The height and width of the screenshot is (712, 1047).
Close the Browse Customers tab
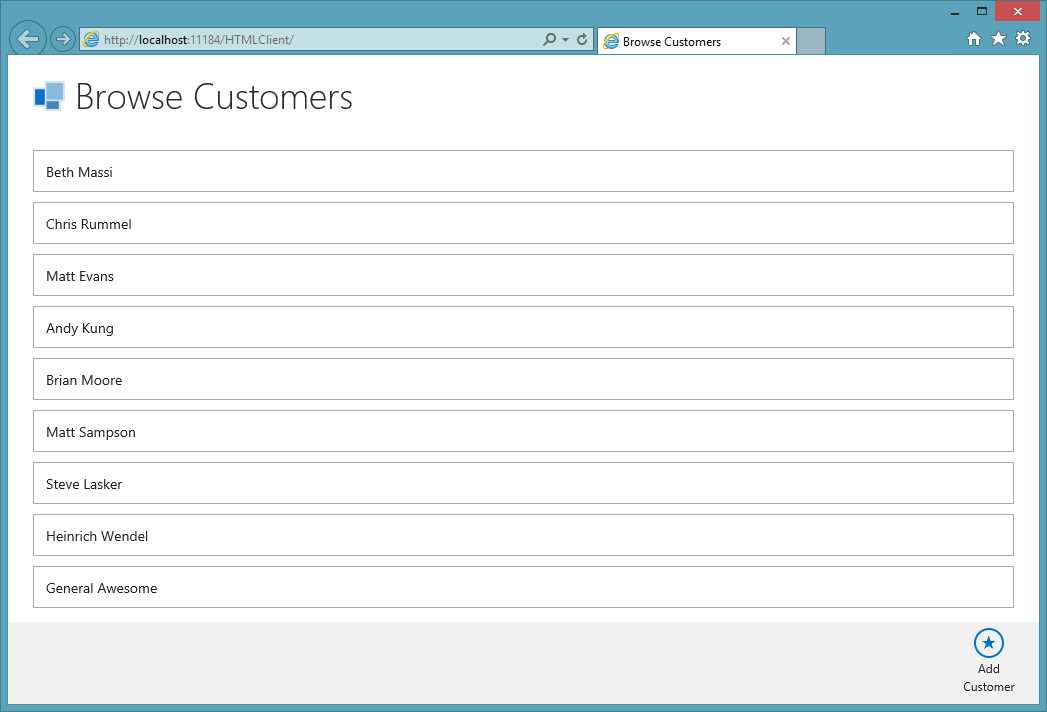(x=786, y=41)
